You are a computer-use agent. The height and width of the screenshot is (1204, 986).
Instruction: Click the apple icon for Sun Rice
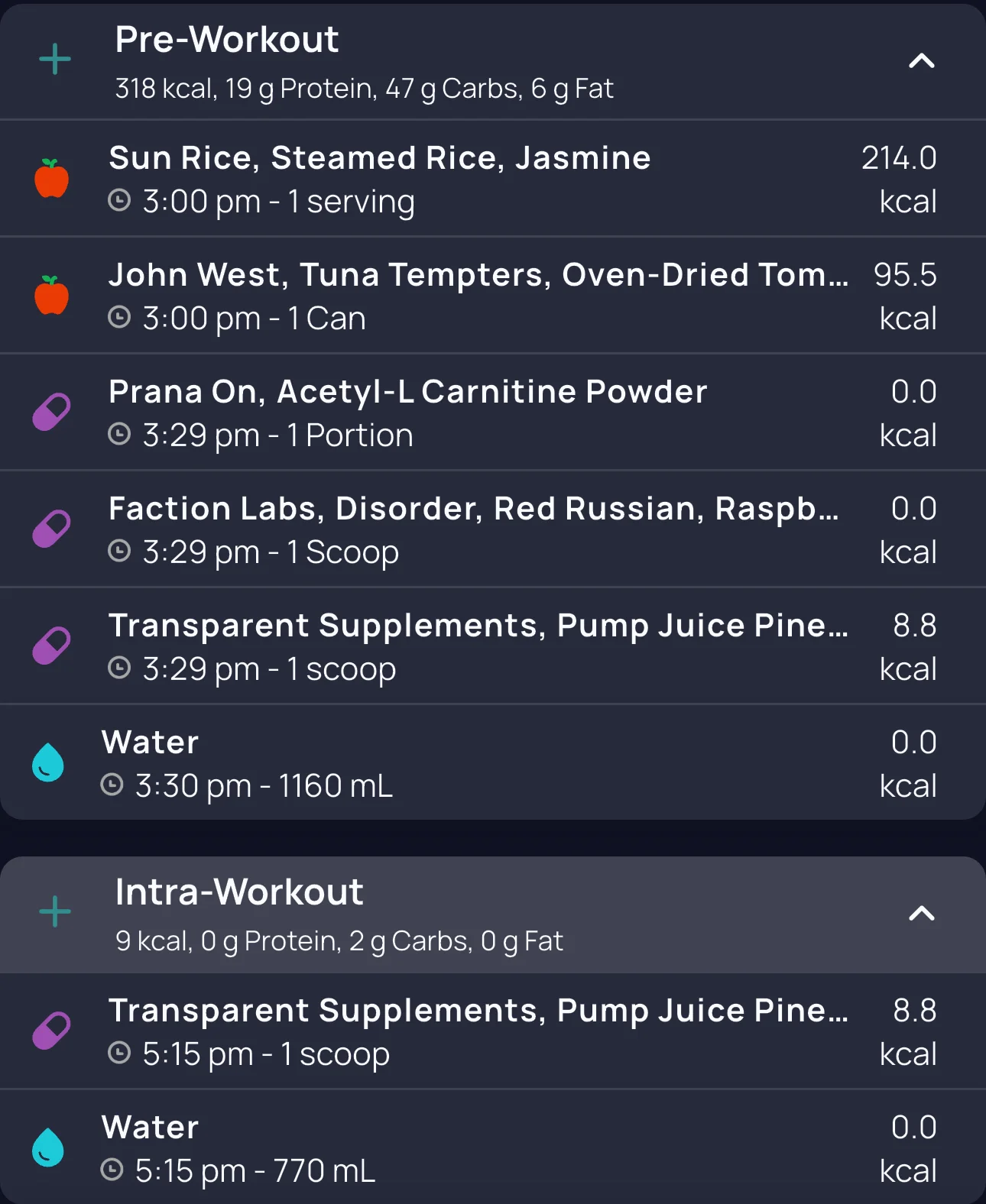[x=52, y=179]
